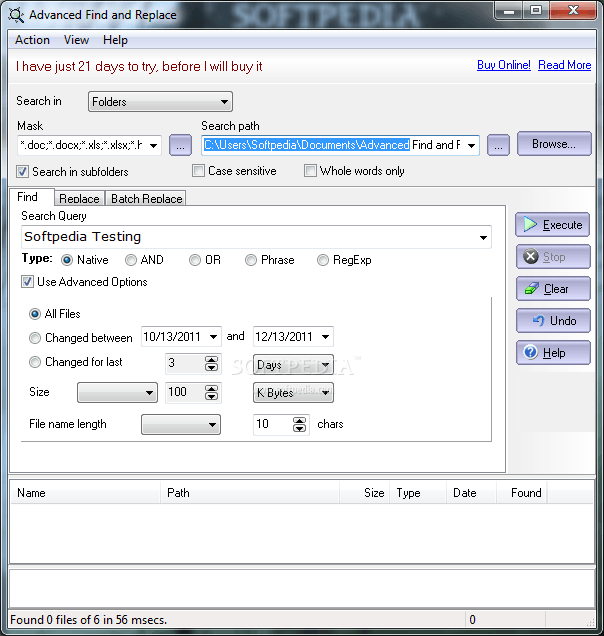Screen dimensions: 604x636
Task: Click the app icon in the title bar
Action: 15,15
